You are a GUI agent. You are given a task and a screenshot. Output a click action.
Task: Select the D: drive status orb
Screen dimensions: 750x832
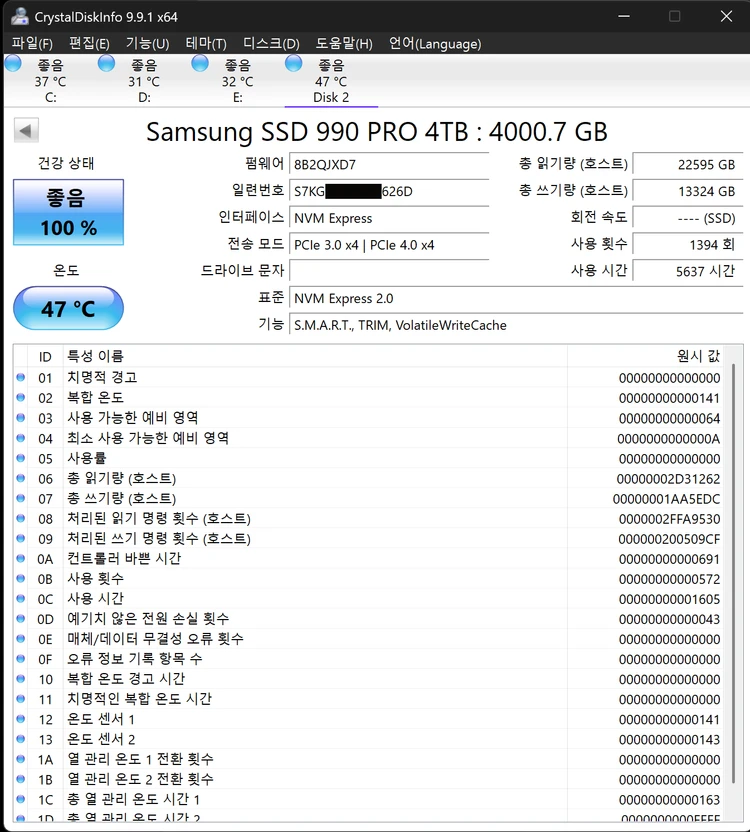[107, 63]
